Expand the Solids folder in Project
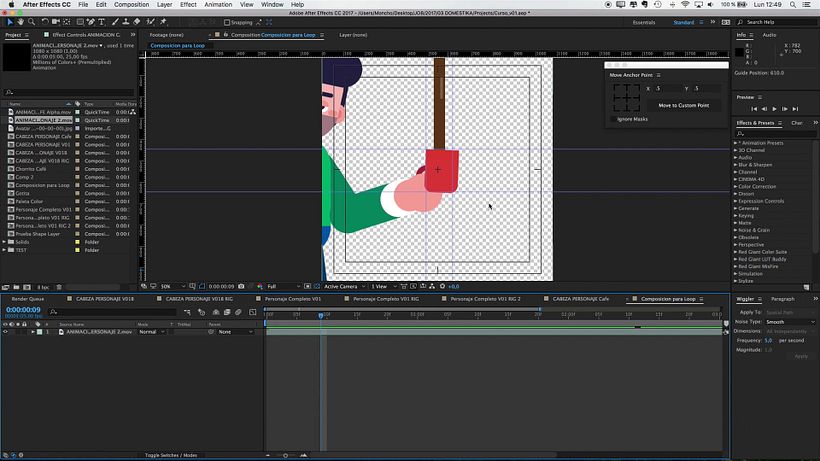The width and height of the screenshot is (820, 461). point(4,242)
